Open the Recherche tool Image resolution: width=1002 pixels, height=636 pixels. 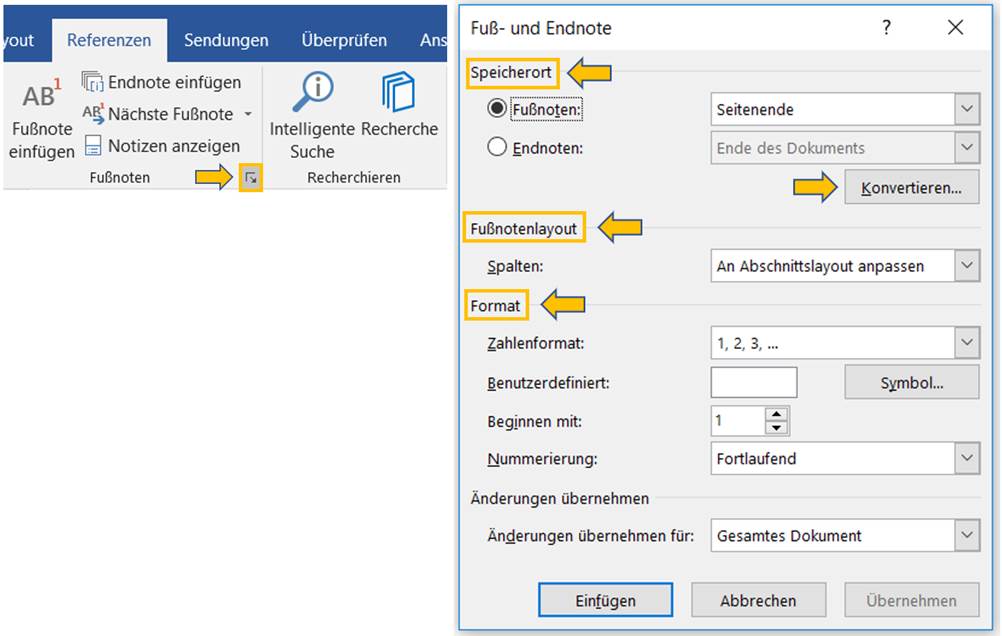(x=399, y=93)
